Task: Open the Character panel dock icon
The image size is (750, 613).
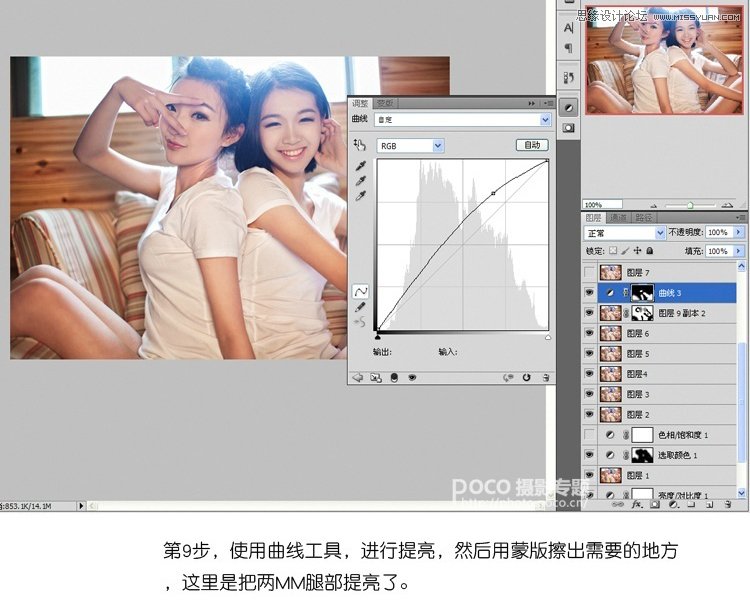Action: (568, 28)
